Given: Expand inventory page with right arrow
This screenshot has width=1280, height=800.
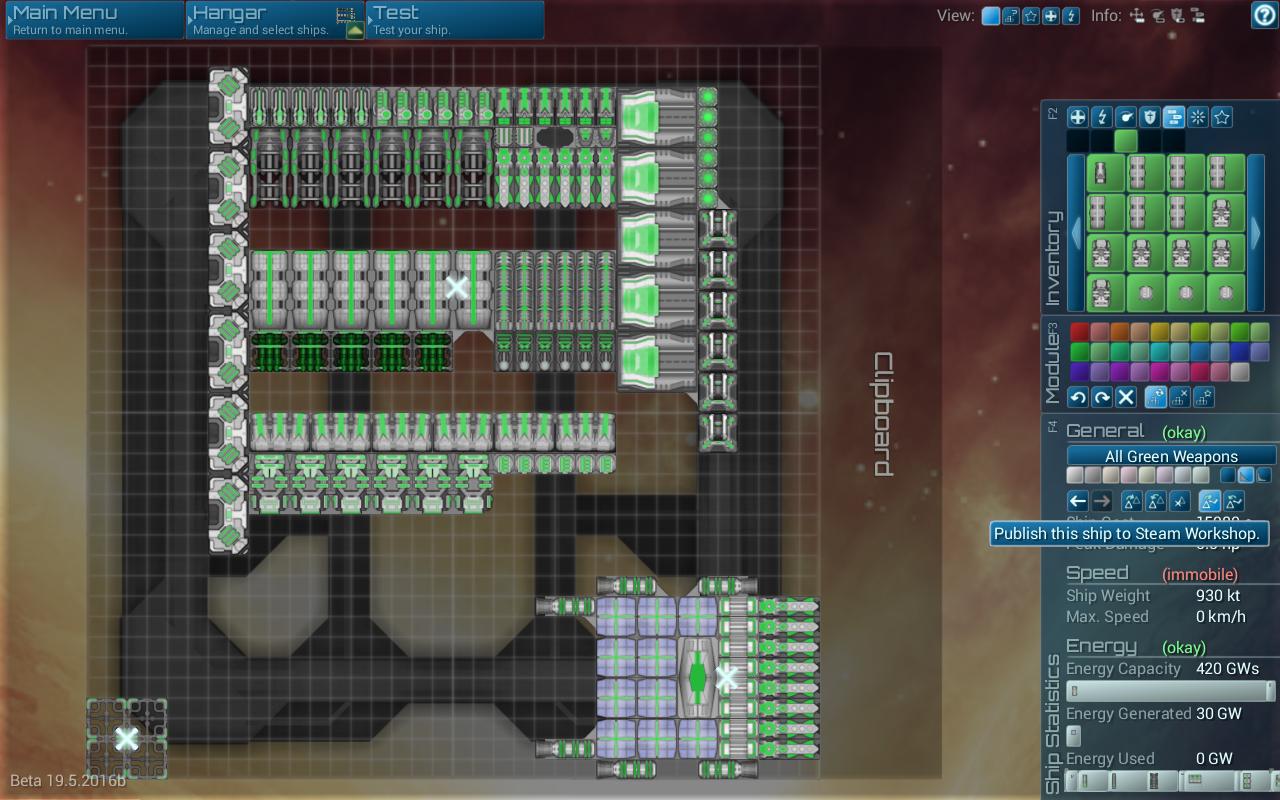Looking at the screenshot, I should point(1256,232).
